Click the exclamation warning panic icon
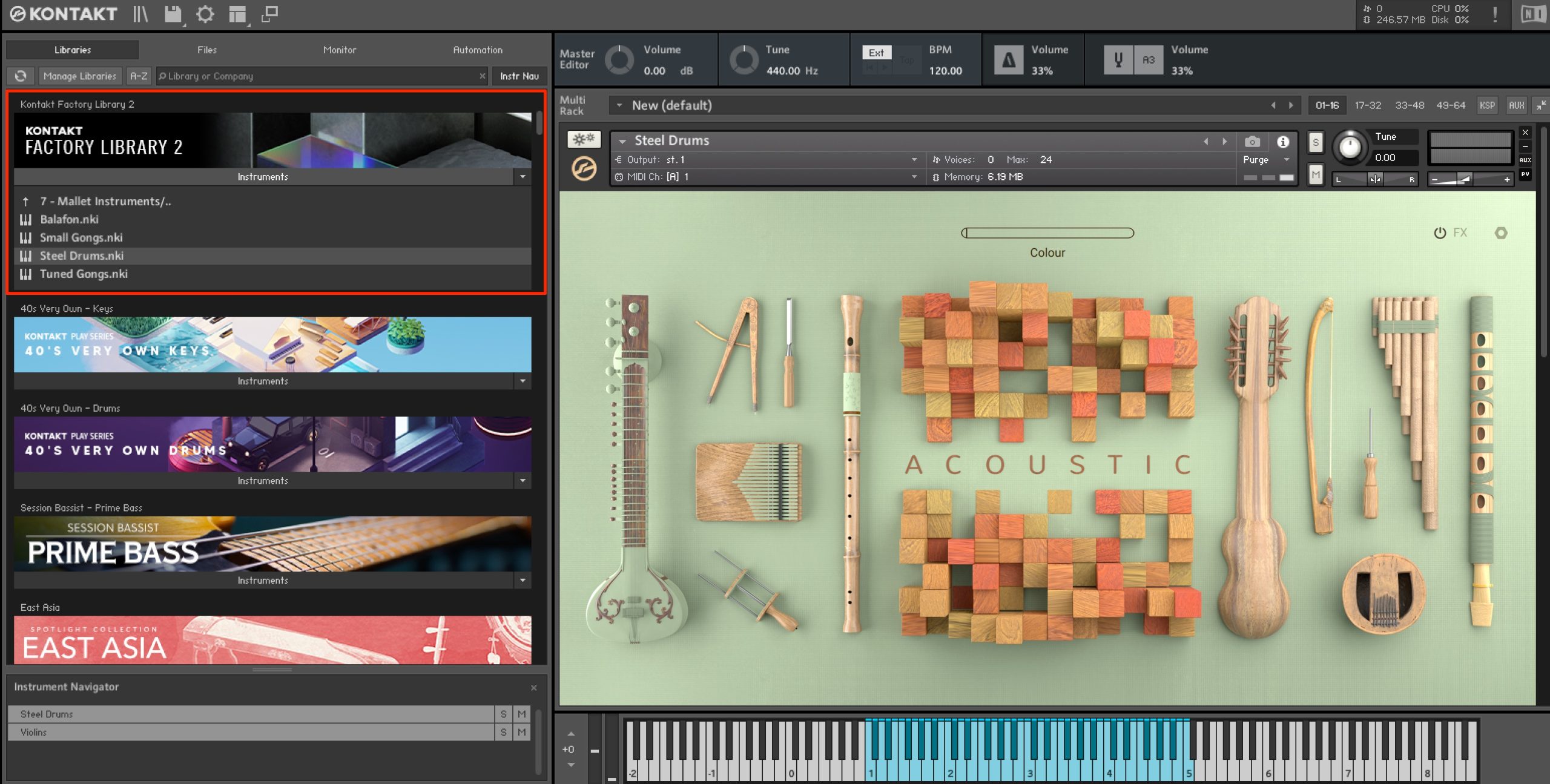Viewport: 1550px width, 784px height. pos(1495,14)
